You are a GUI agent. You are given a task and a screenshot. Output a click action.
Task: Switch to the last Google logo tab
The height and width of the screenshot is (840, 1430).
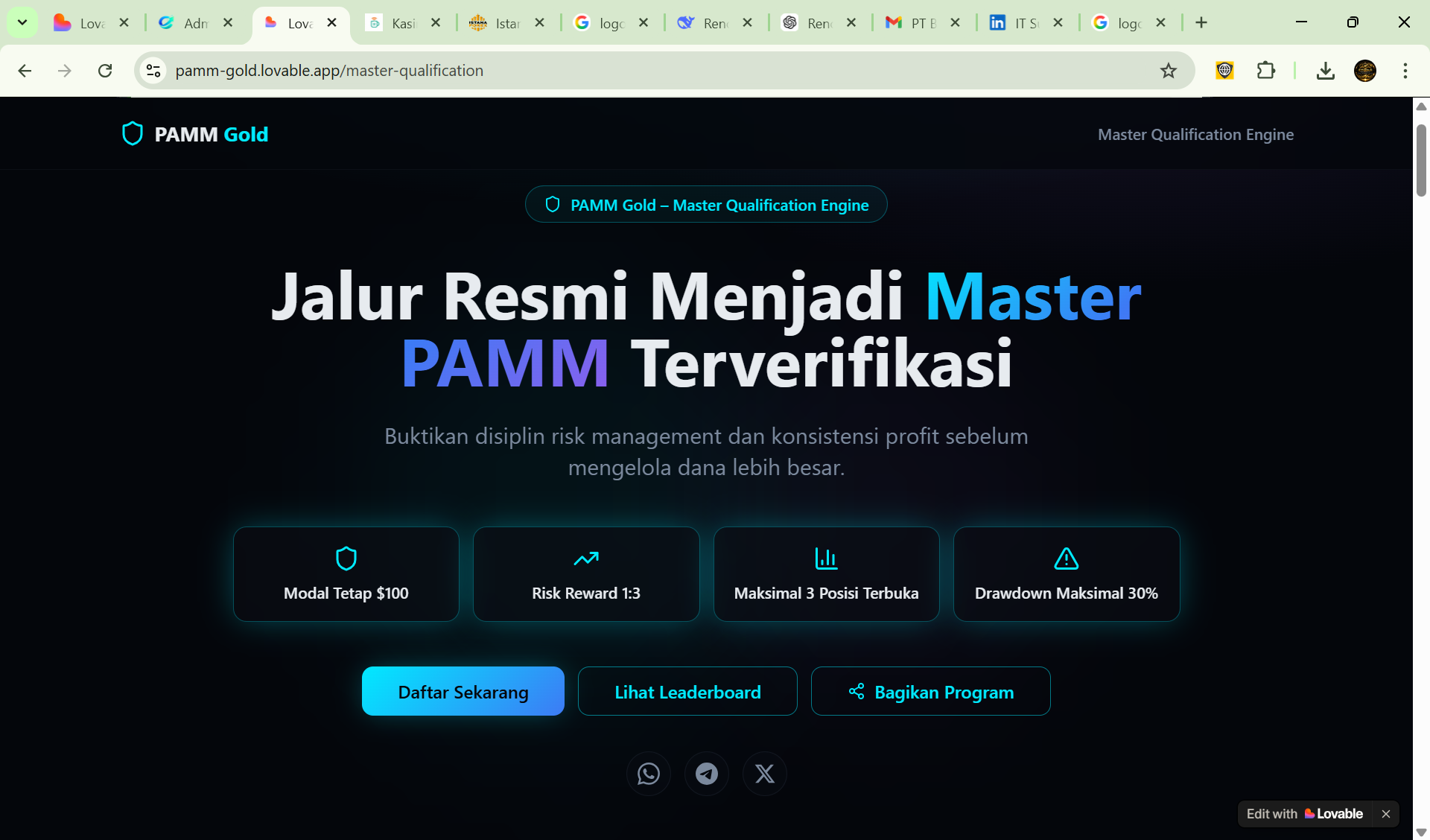[1119, 23]
